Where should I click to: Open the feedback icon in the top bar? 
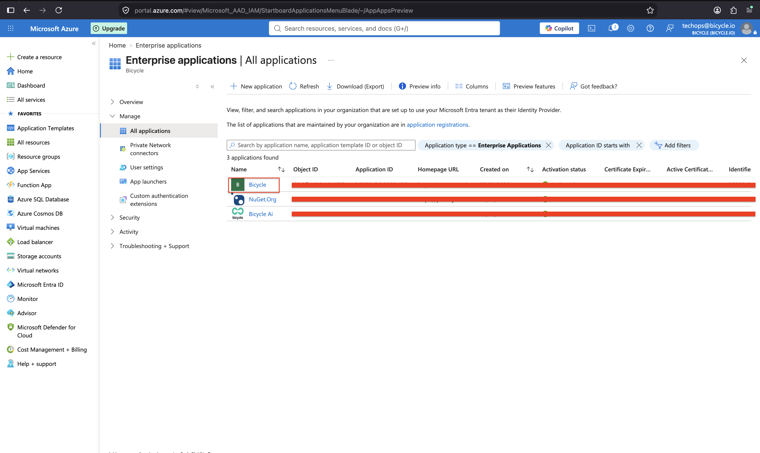tap(669, 29)
